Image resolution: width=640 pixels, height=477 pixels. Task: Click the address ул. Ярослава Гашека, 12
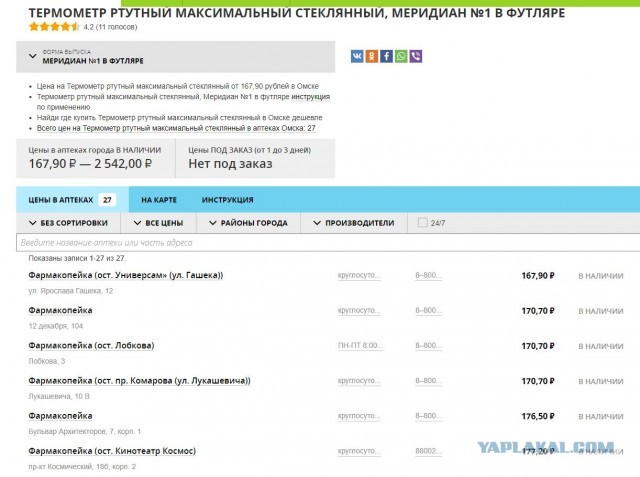(x=71, y=291)
